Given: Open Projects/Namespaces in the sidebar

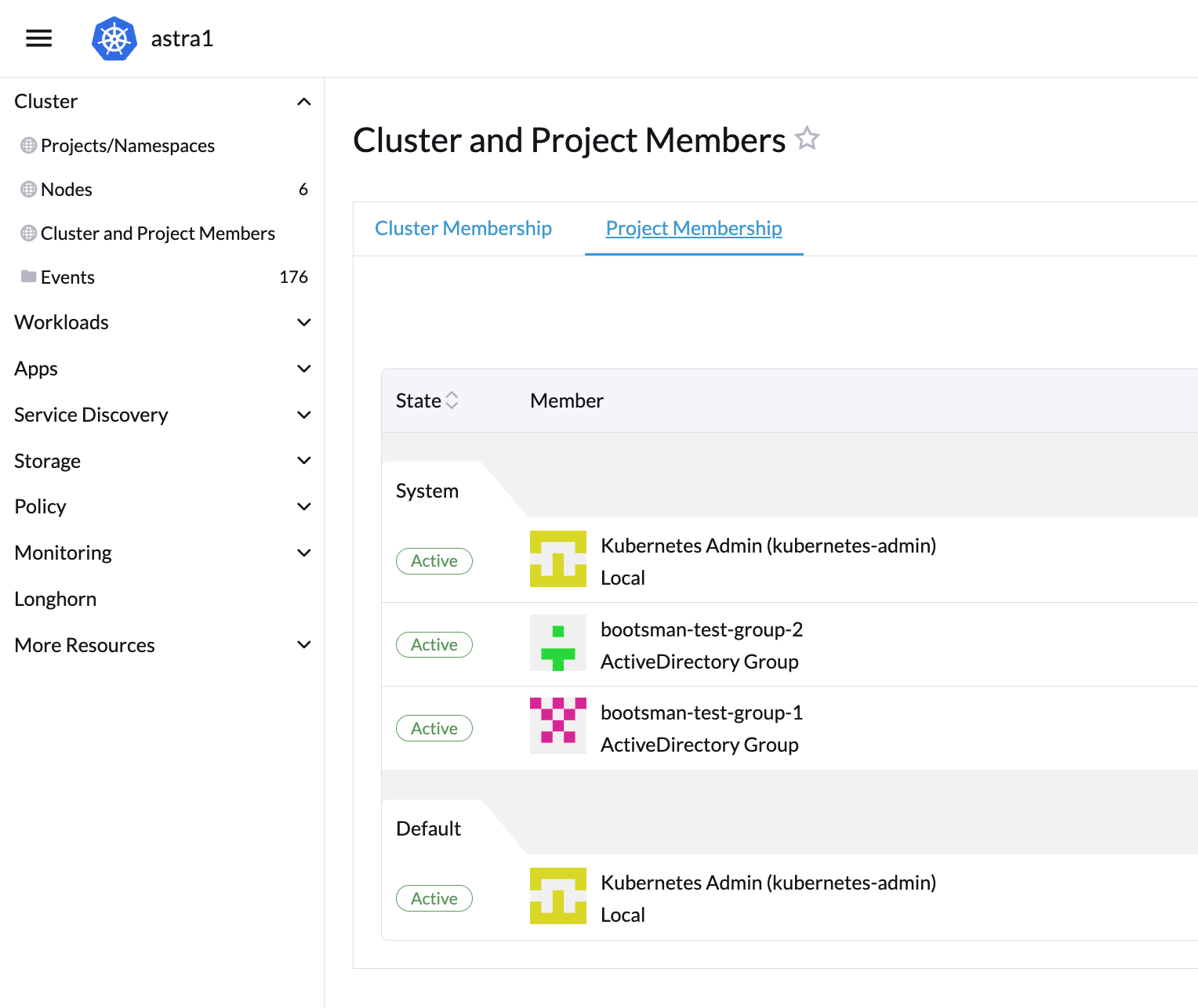Looking at the screenshot, I should tap(127, 146).
